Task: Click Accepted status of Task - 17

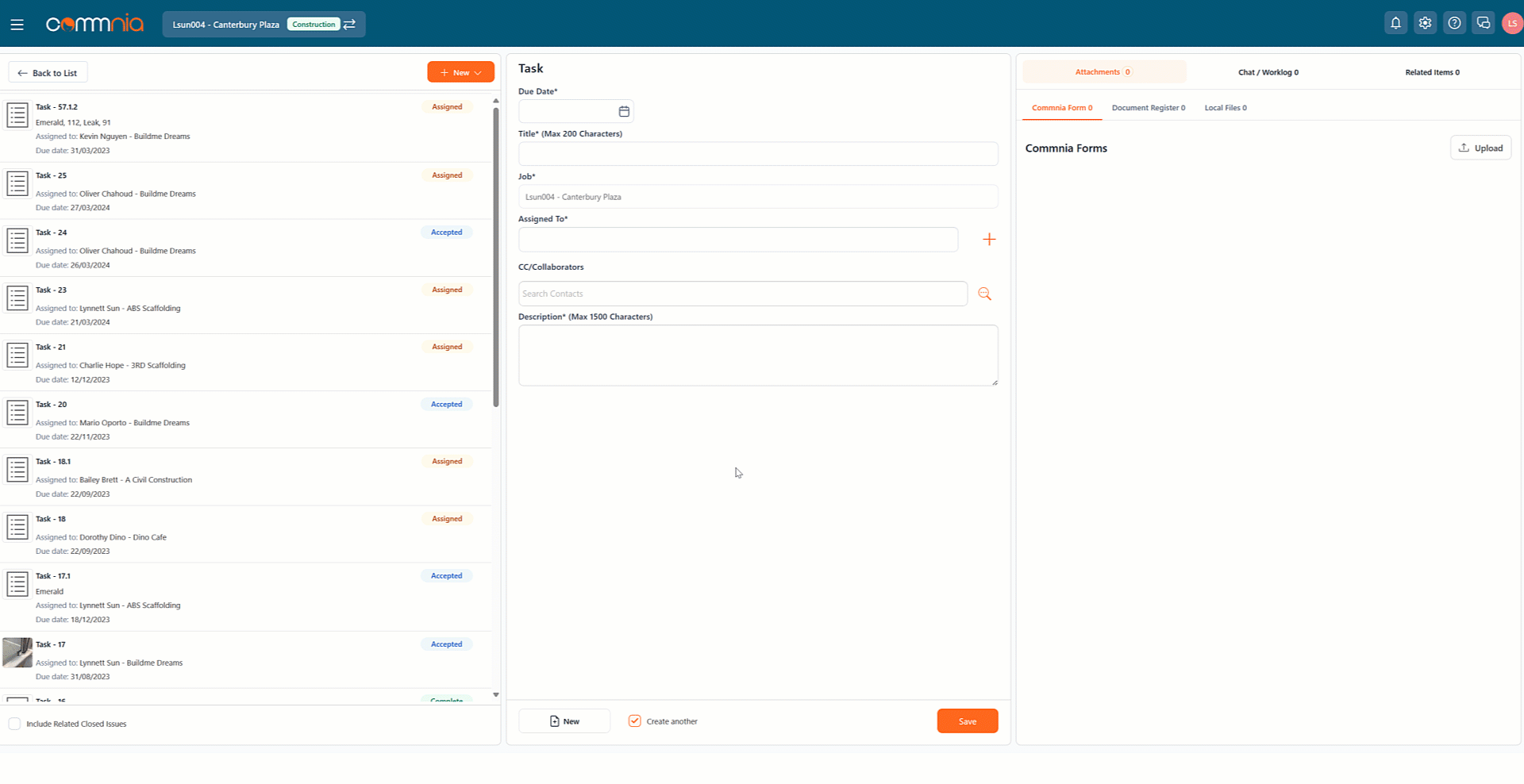Action: [x=447, y=644]
